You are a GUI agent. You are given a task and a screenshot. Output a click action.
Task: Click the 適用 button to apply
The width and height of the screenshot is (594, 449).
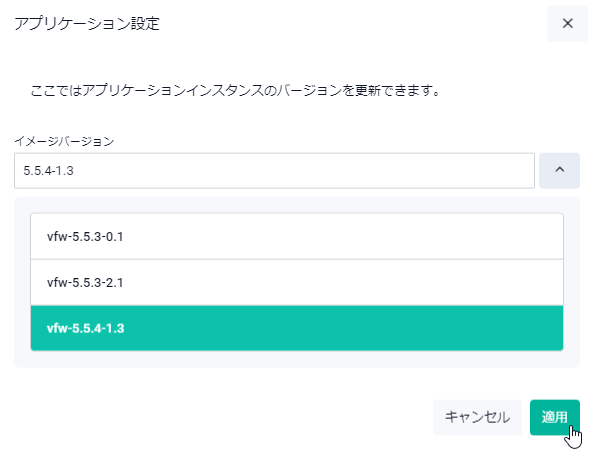(x=555, y=417)
